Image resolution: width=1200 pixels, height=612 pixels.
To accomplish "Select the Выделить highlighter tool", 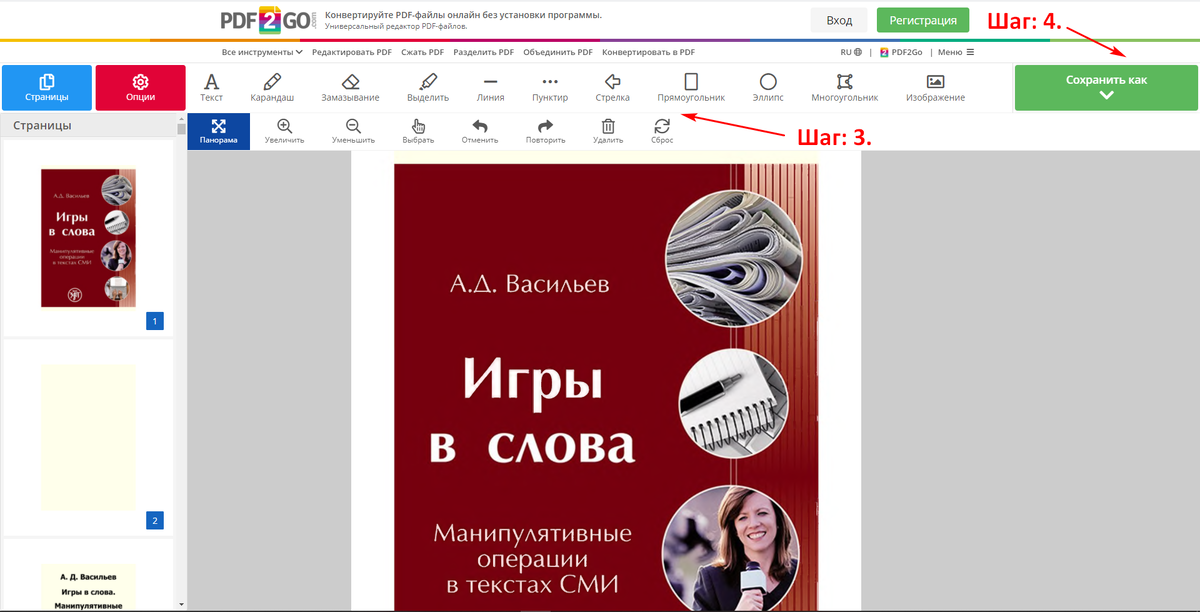I will (x=428, y=88).
